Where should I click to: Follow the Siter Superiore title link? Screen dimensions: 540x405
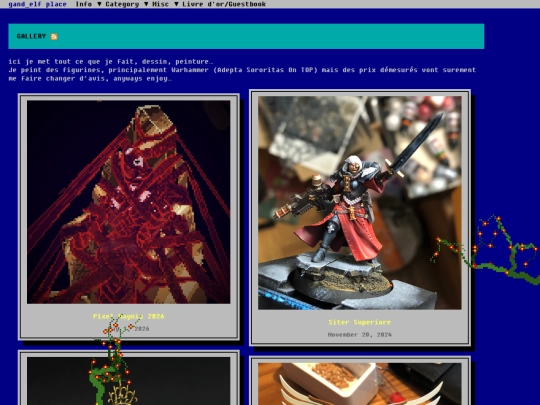pyautogui.click(x=360, y=322)
